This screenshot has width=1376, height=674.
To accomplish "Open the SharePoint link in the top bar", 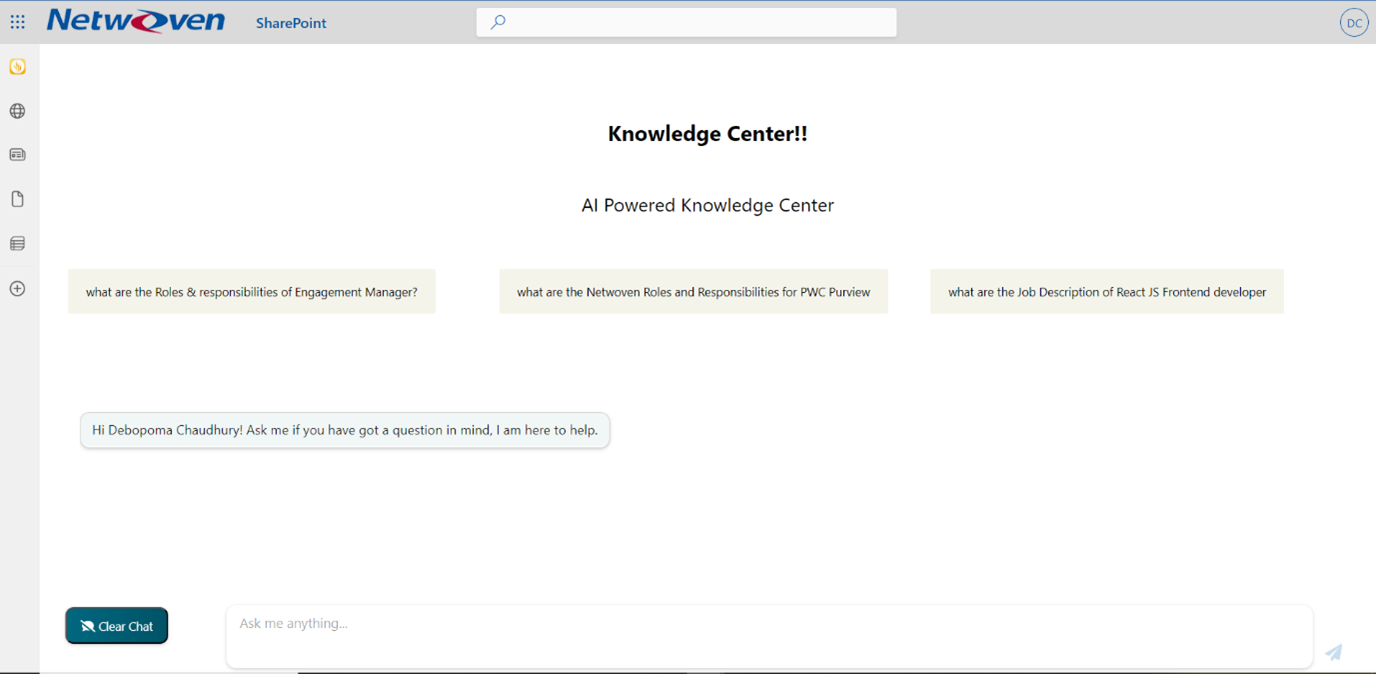I will tap(290, 22).
